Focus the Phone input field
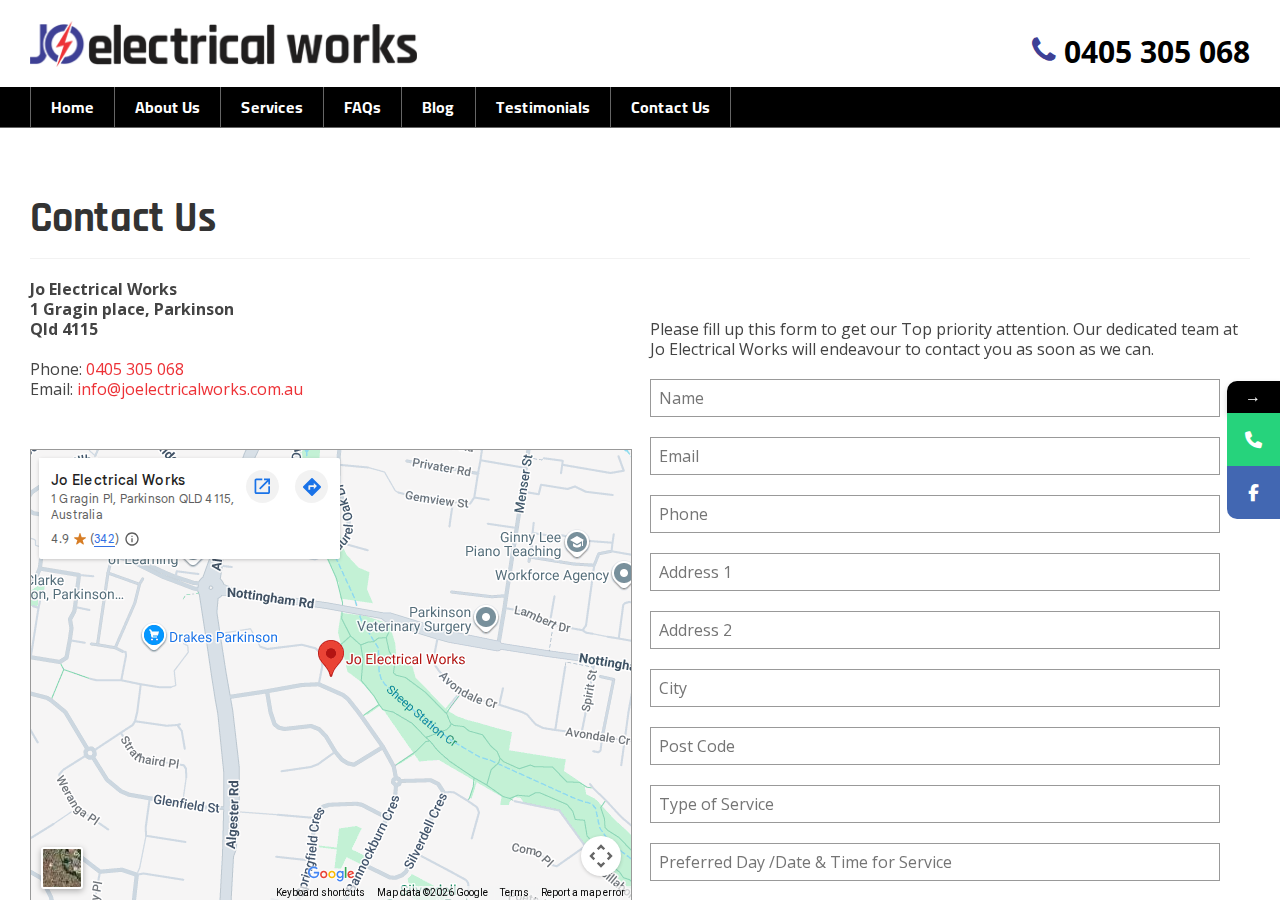Viewport: 1280px width, 900px height. [x=935, y=514]
